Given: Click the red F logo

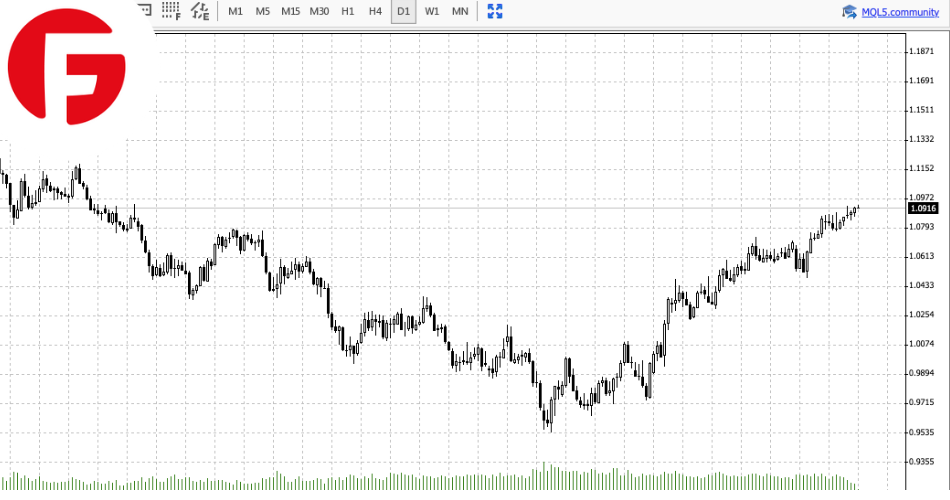Looking at the screenshot, I should tap(67, 70).
